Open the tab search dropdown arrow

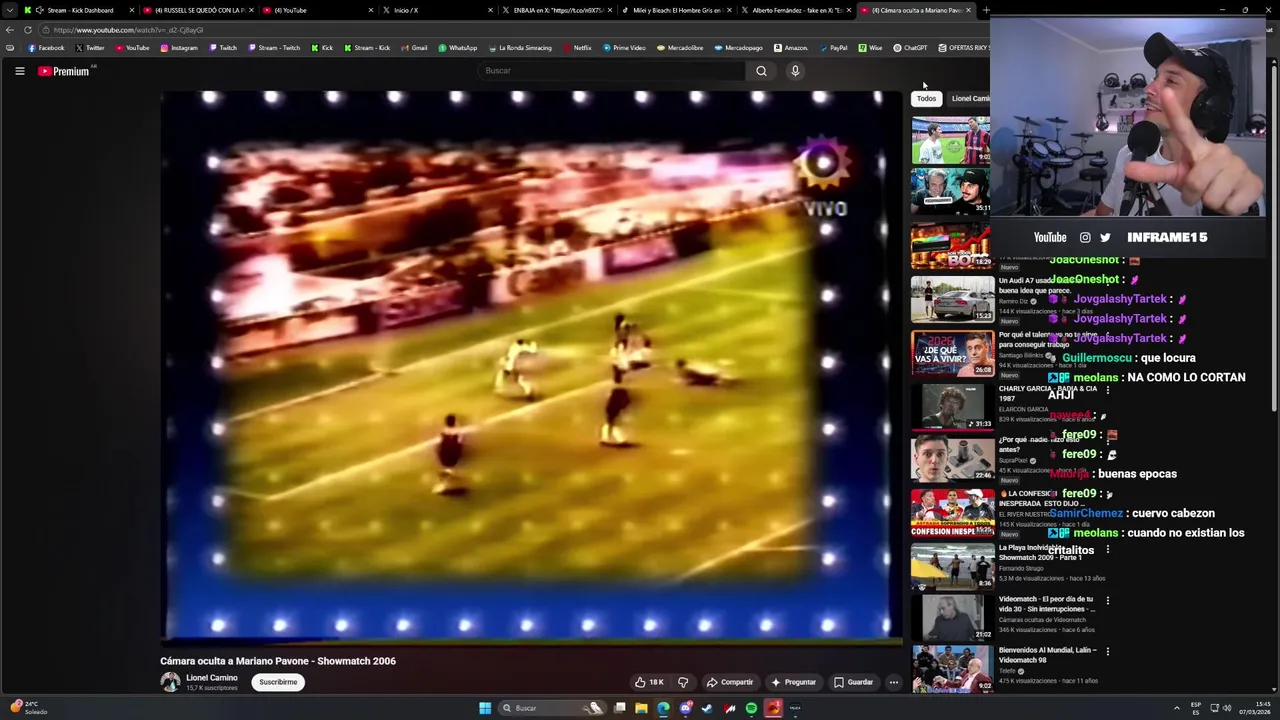point(11,10)
